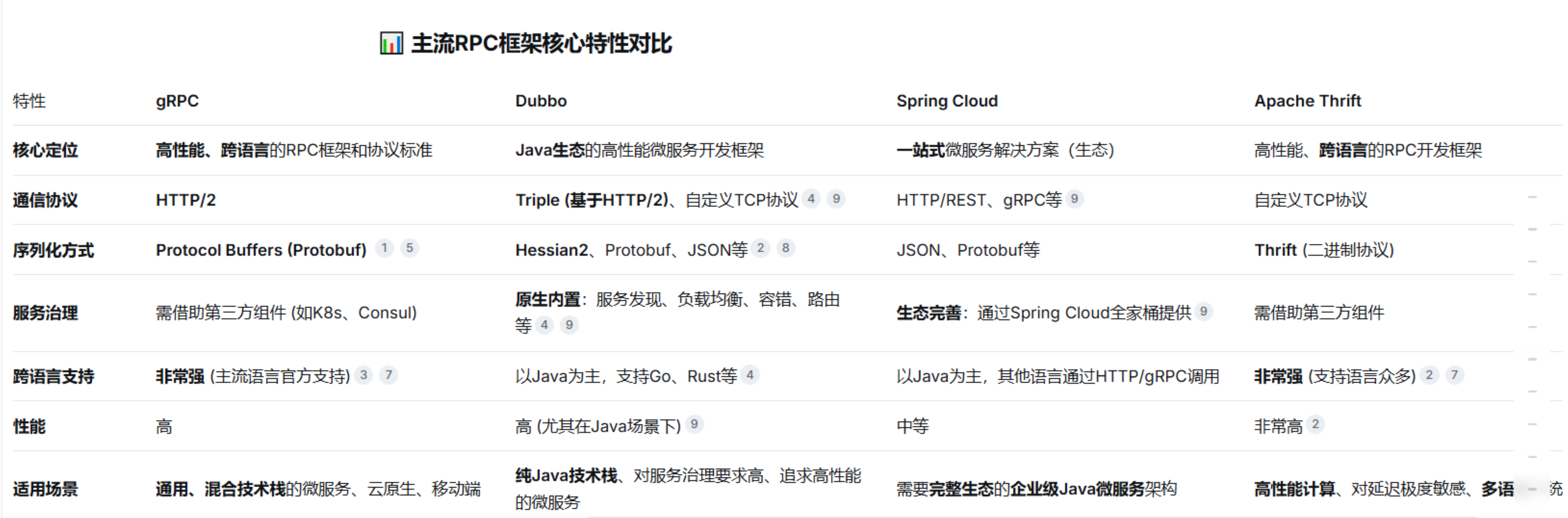Viewport: 1568px width, 518px height.
Task: Click '生态完善：通过Spring Cloud全家桶提供' text
Action: click(x=1044, y=313)
